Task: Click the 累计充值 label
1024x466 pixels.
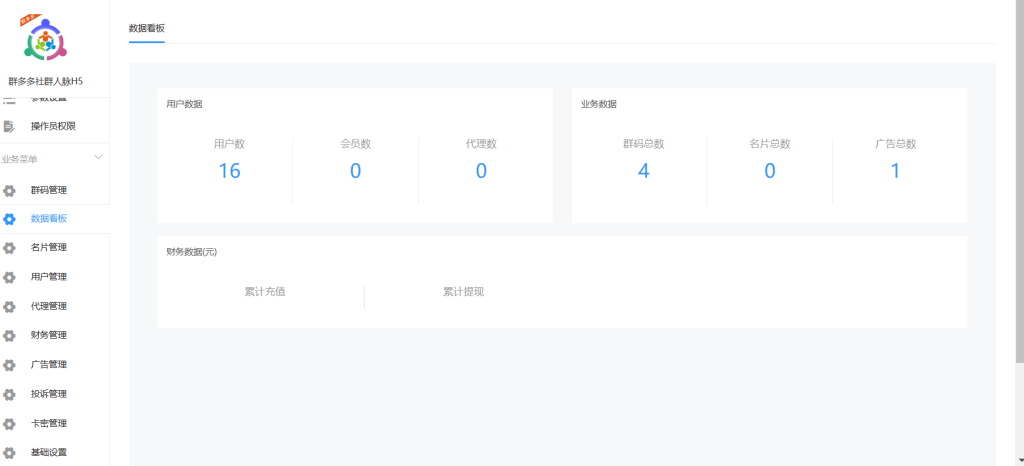Action: 265,292
